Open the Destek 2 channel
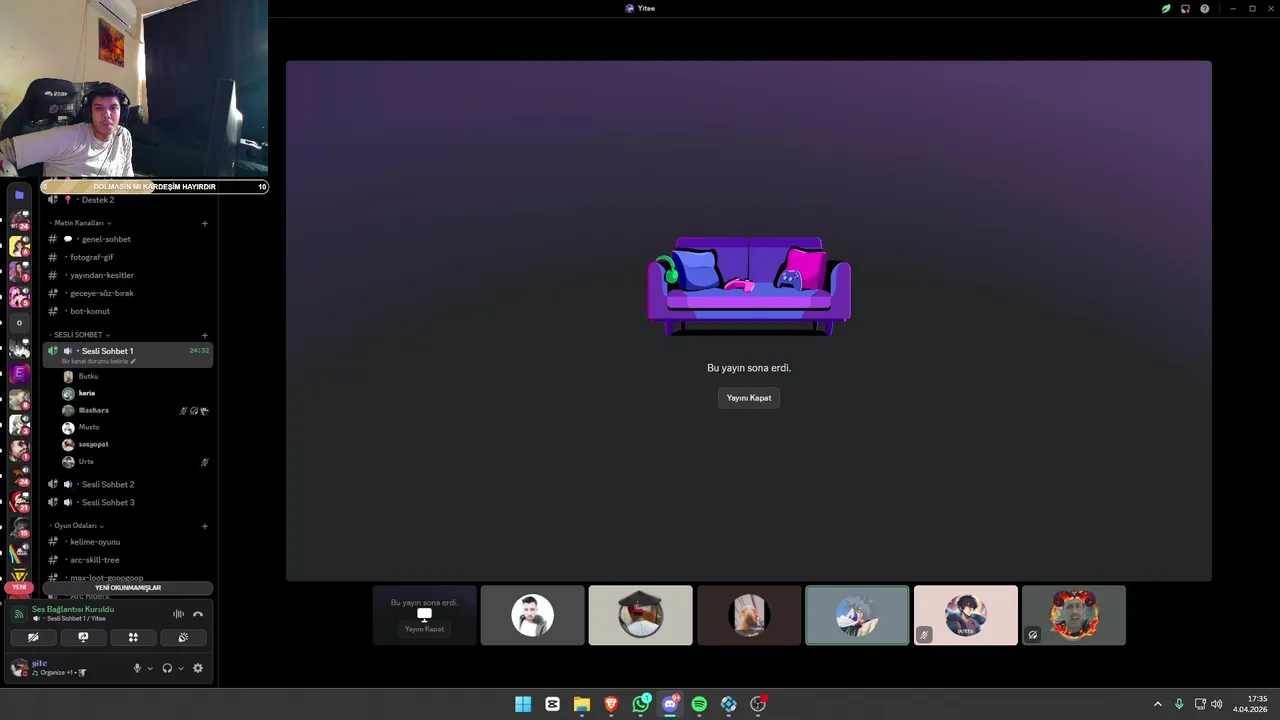Viewport: 1280px width, 720px height. pyautogui.click(x=128, y=200)
